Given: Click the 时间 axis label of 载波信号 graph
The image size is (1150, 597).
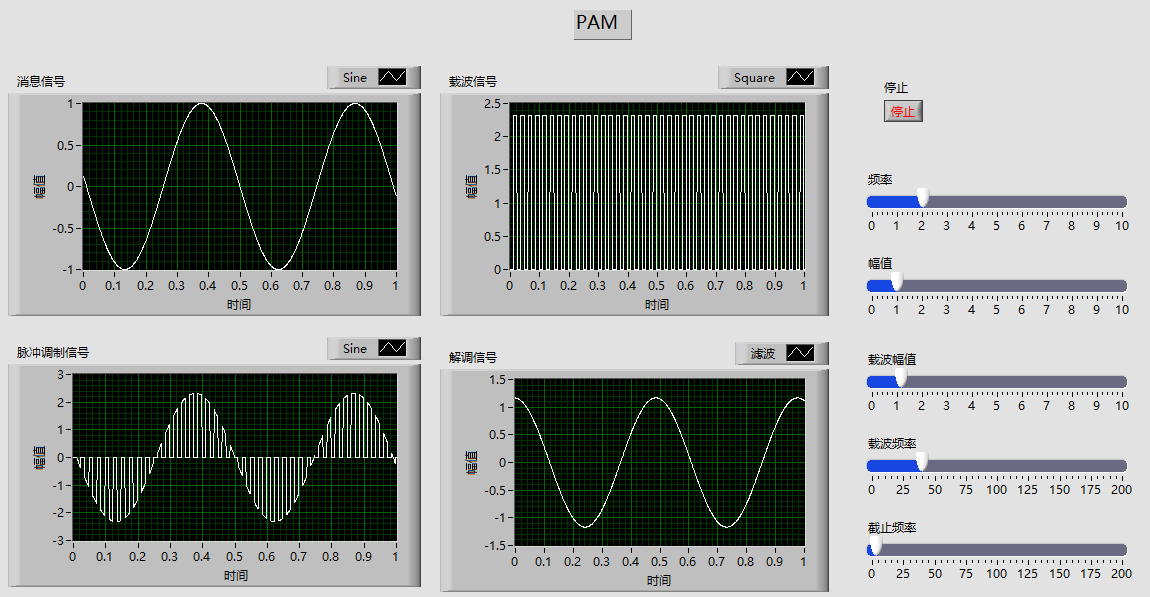Looking at the screenshot, I should [x=657, y=304].
